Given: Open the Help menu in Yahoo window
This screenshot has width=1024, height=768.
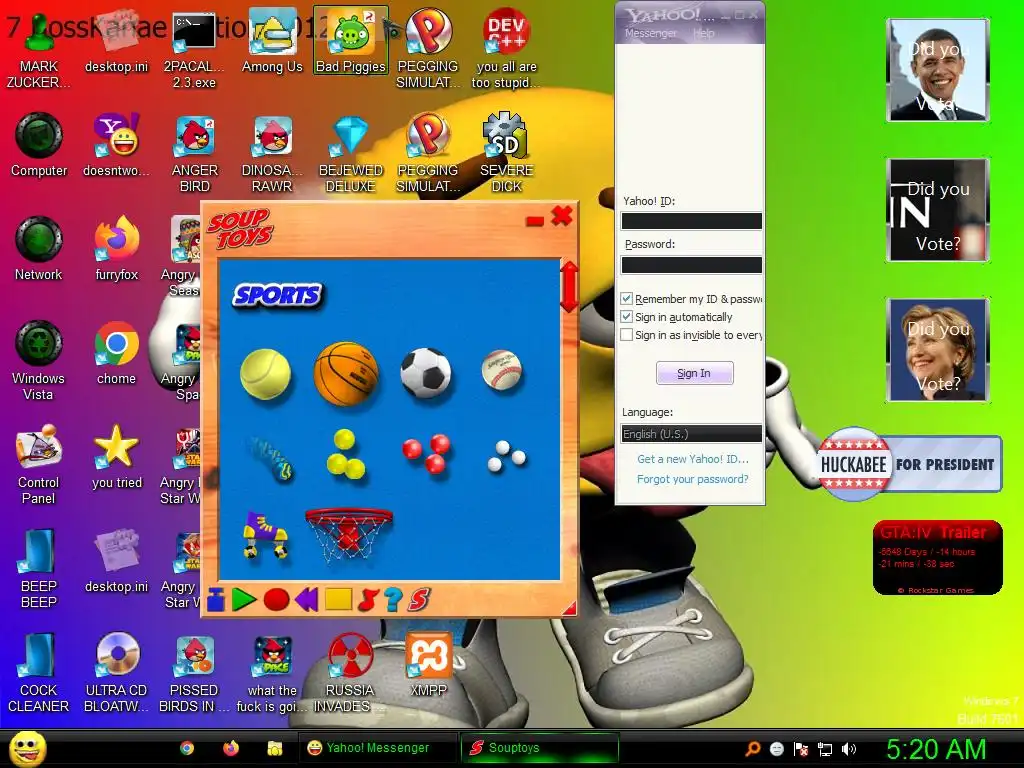Looking at the screenshot, I should click(x=703, y=33).
